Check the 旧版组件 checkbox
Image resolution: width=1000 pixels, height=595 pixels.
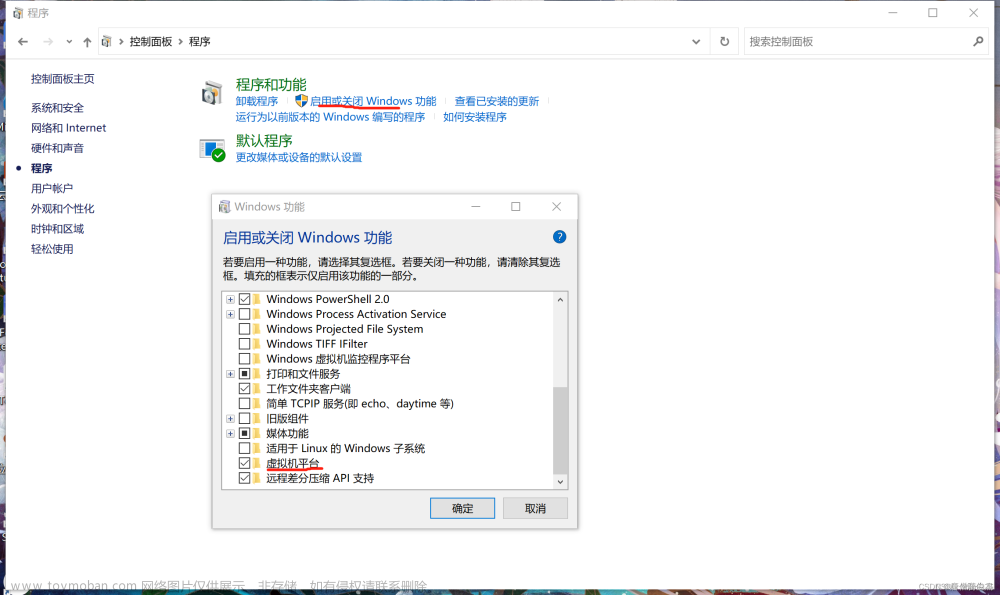coord(244,418)
